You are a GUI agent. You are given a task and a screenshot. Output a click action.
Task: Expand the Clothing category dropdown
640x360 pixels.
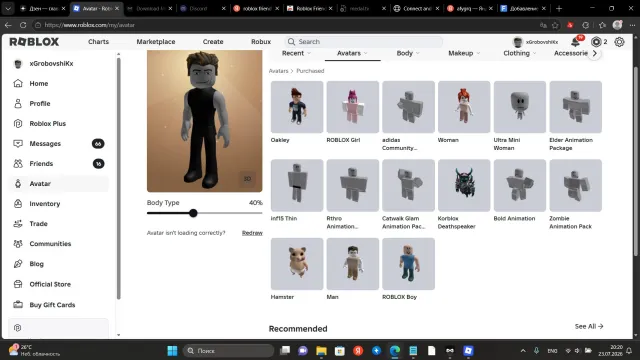click(x=520, y=53)
